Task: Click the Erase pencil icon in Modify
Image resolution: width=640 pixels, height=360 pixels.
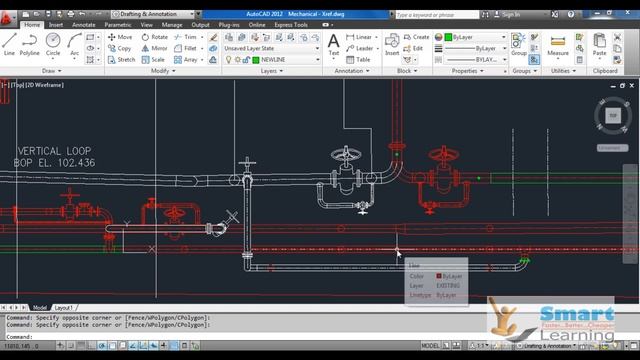Action: point(213,38)
